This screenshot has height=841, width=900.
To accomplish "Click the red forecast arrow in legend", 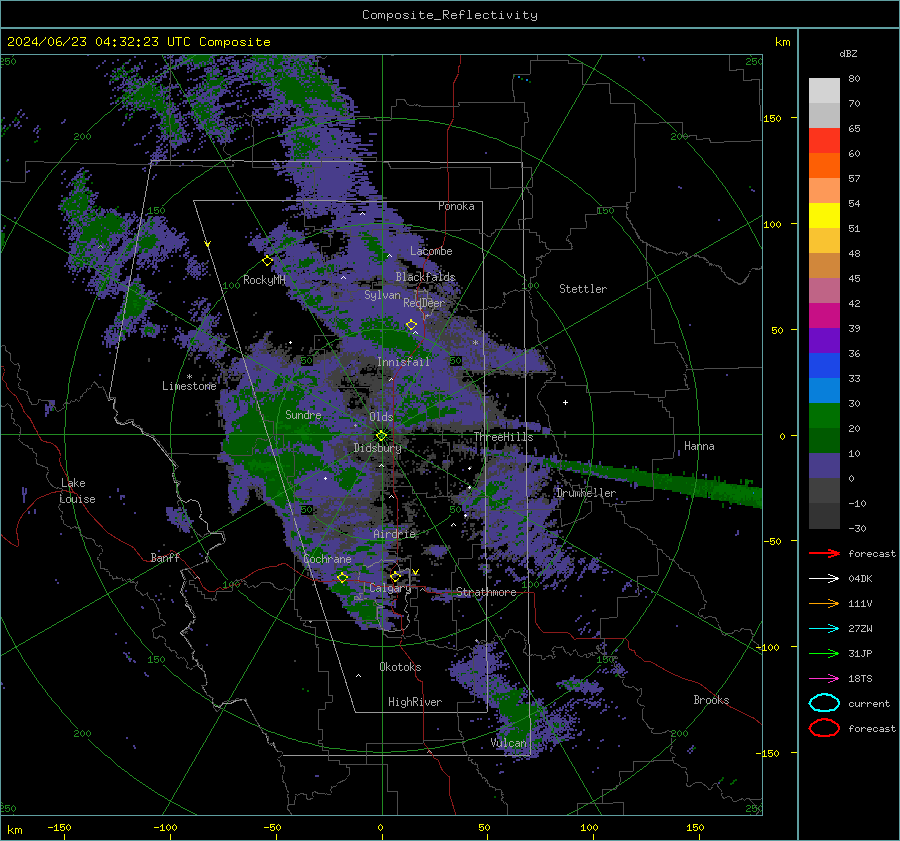I will point(824,553).
